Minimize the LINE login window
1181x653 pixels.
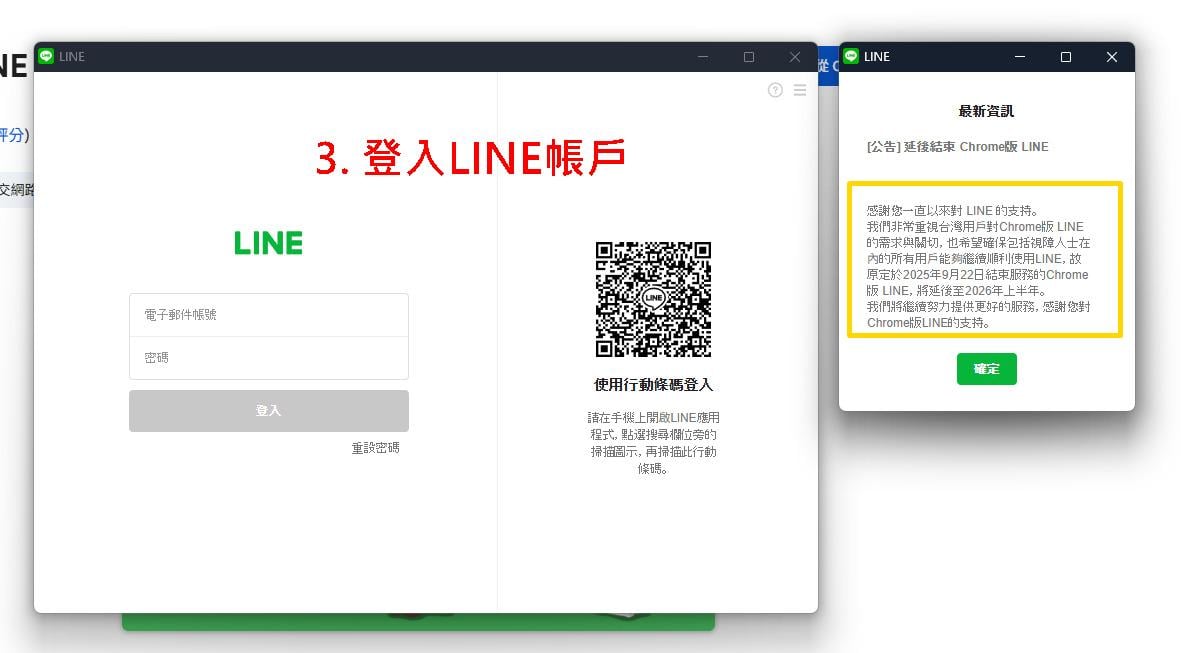point(703,57)
